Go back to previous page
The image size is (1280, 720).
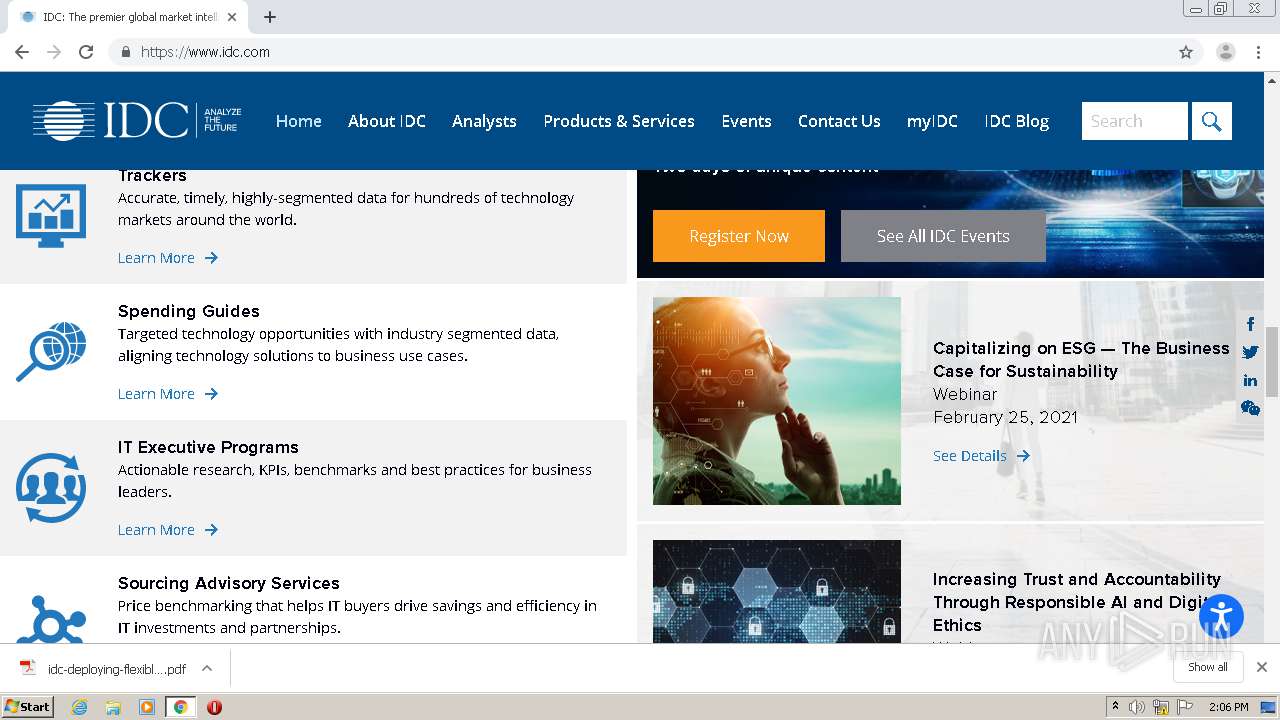22,52
